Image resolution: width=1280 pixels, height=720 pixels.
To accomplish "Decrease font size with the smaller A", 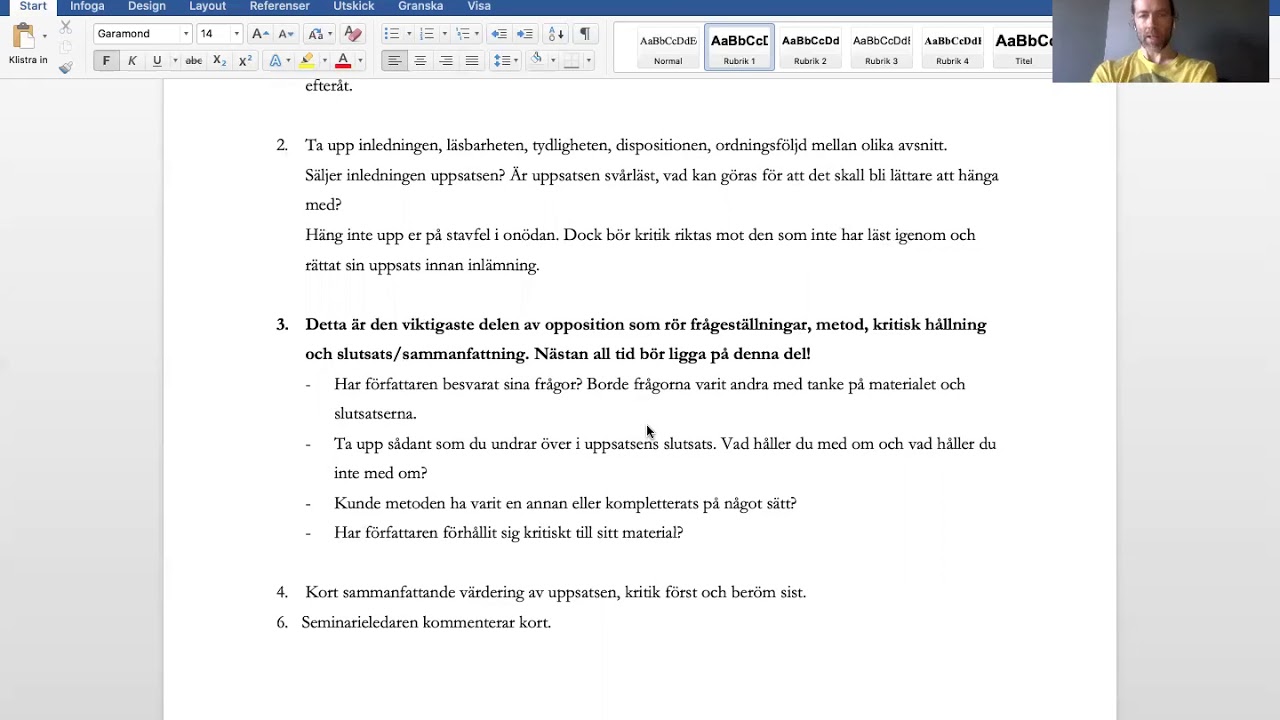I will coord(286,34).
